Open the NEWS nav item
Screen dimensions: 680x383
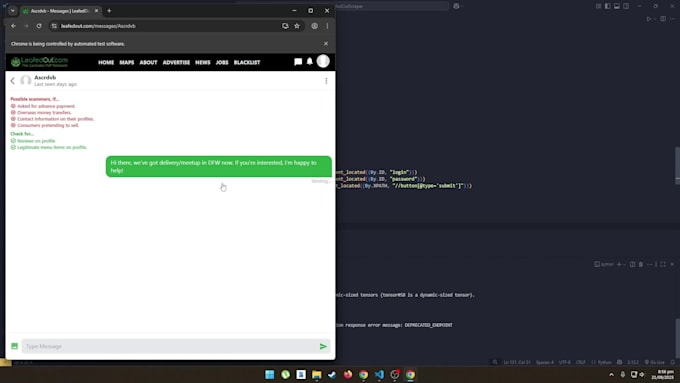point(203,62)
